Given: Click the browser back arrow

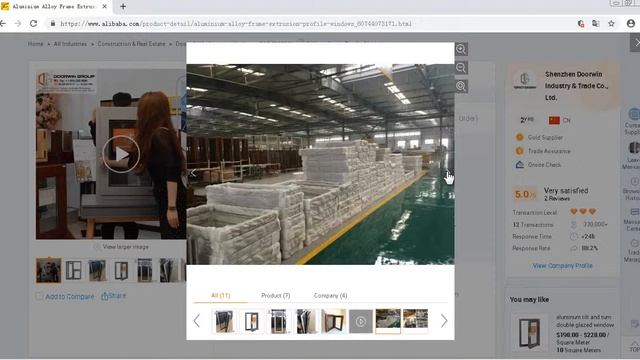Looking at the screenshot, I should [3, 24].
